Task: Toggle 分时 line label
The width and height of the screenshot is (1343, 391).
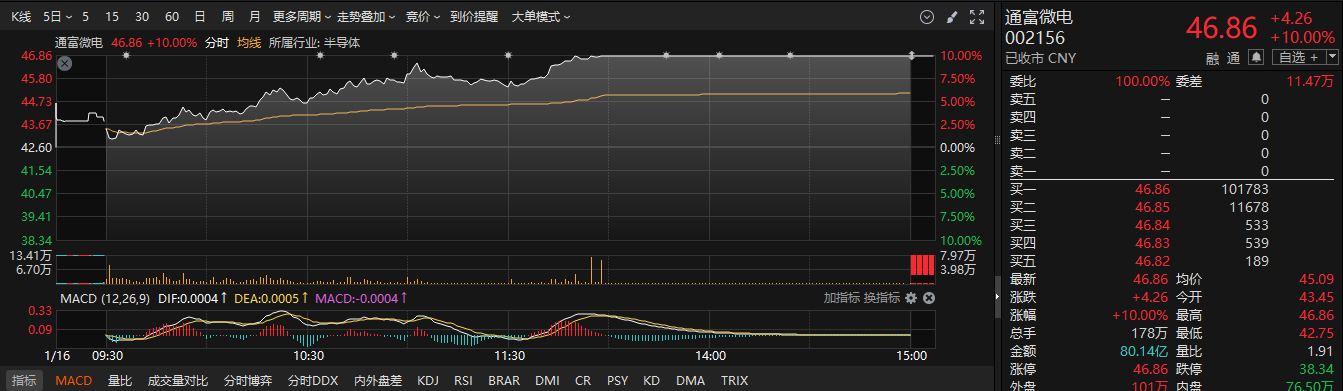Action: point(216,42)
